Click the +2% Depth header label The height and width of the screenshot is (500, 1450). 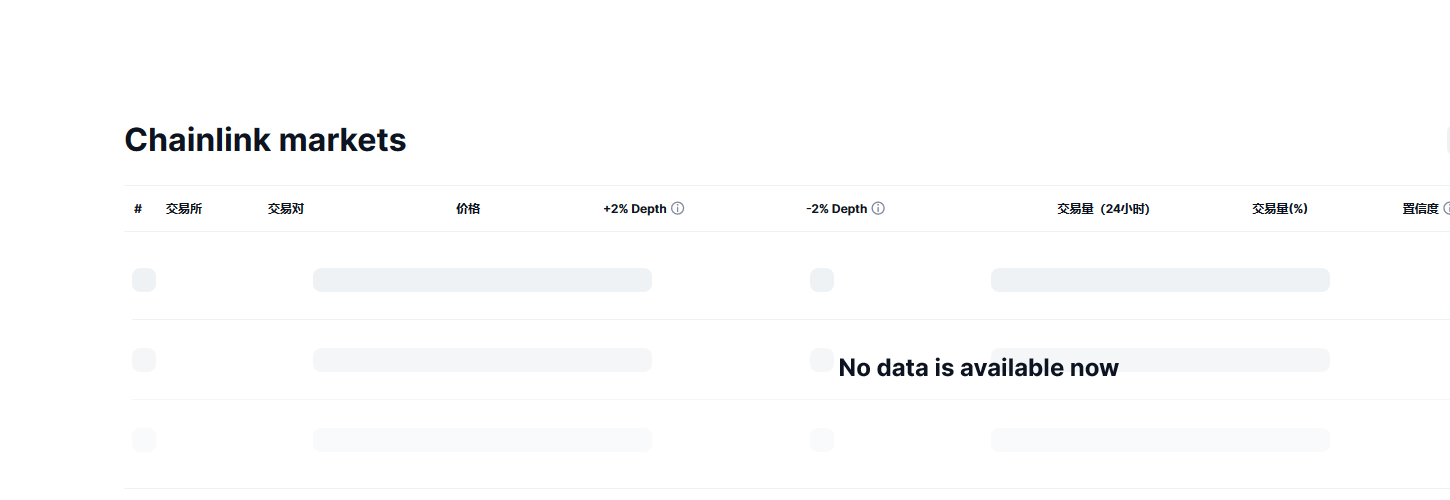pyautogui.click(x=634, y=209)
